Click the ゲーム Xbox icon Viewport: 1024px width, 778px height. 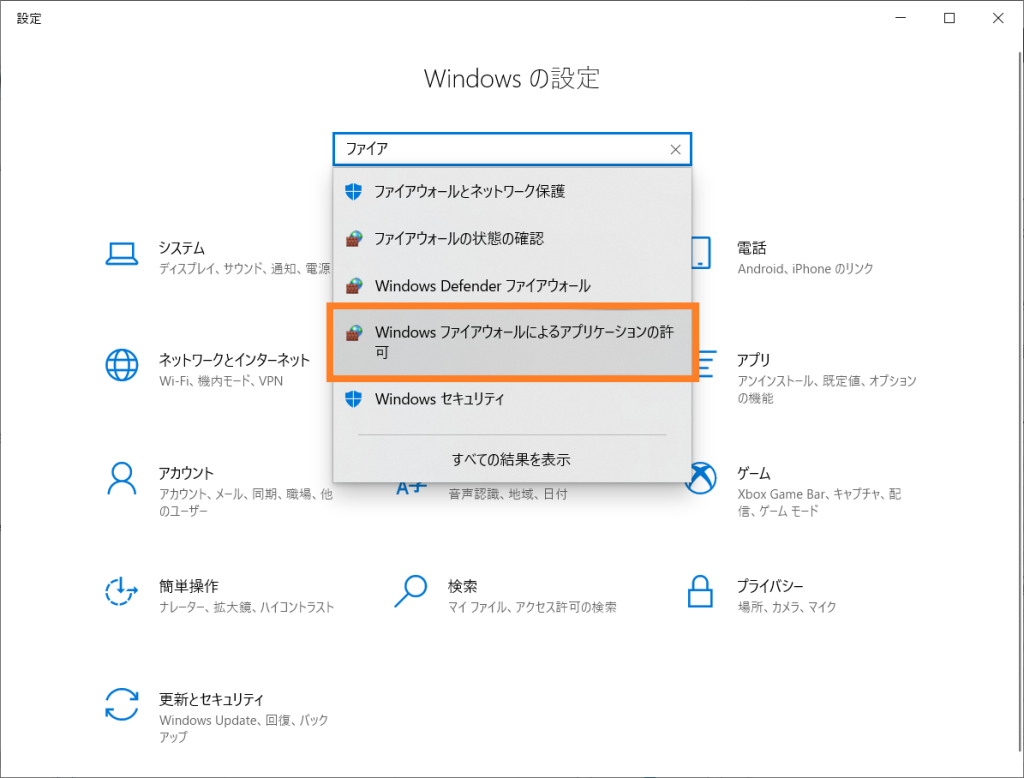pos(703,478)
